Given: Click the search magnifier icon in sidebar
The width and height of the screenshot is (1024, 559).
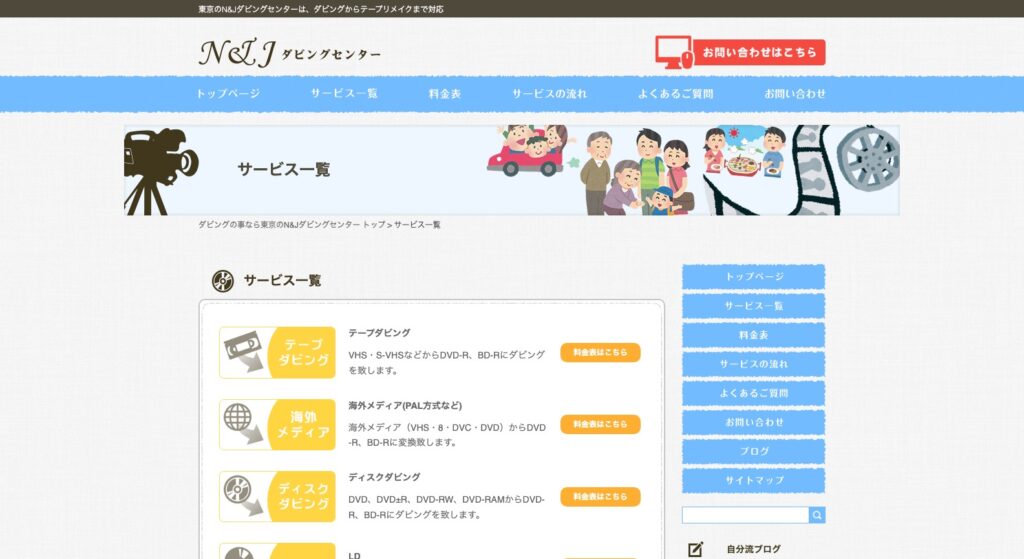Looking at the screenshot, I should click(817, 515).
